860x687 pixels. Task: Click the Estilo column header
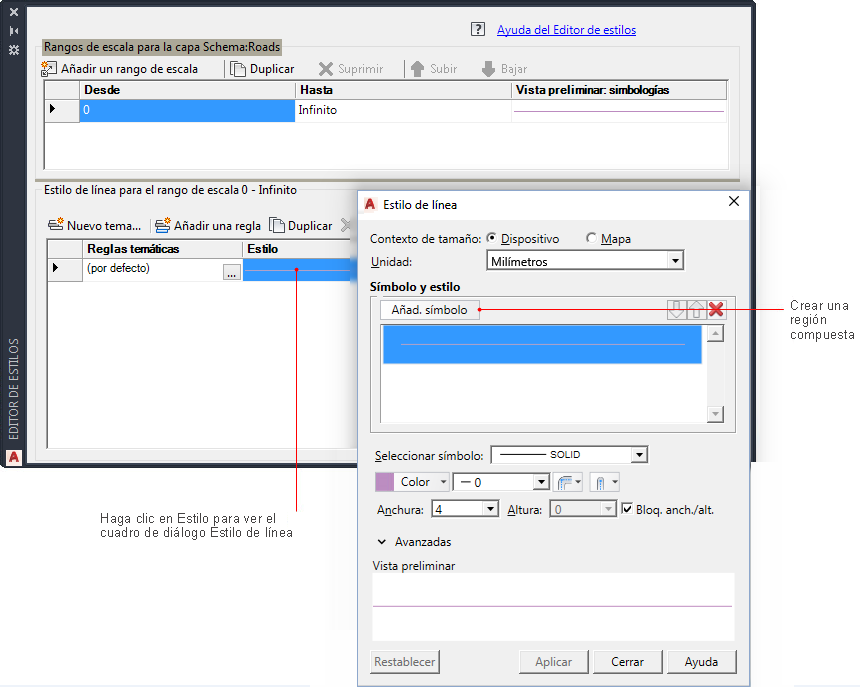[x=299, y=249]
